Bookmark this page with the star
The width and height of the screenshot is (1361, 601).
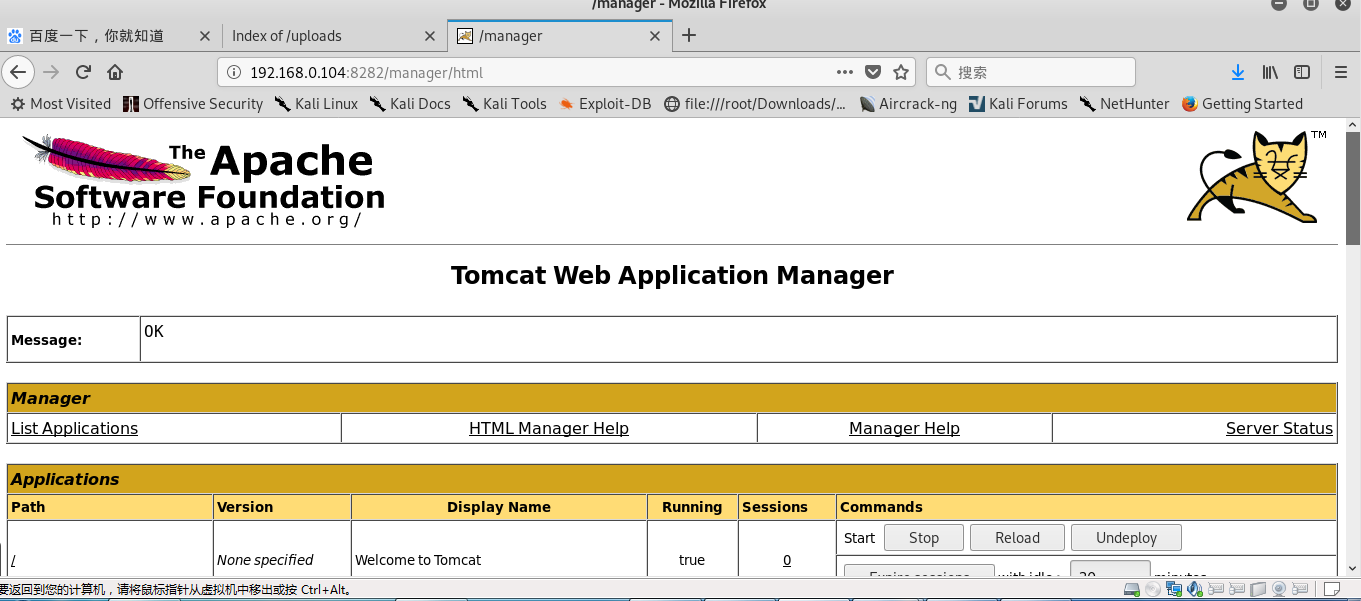[901, 72]
